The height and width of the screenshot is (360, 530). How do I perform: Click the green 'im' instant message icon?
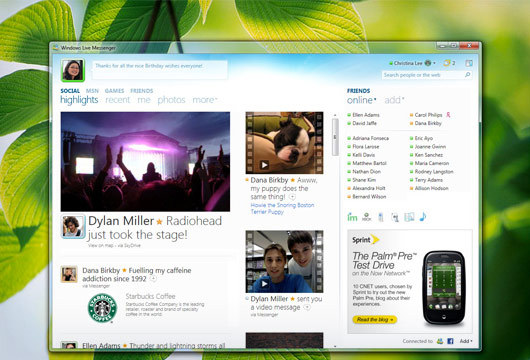click(x=352, y=217)
